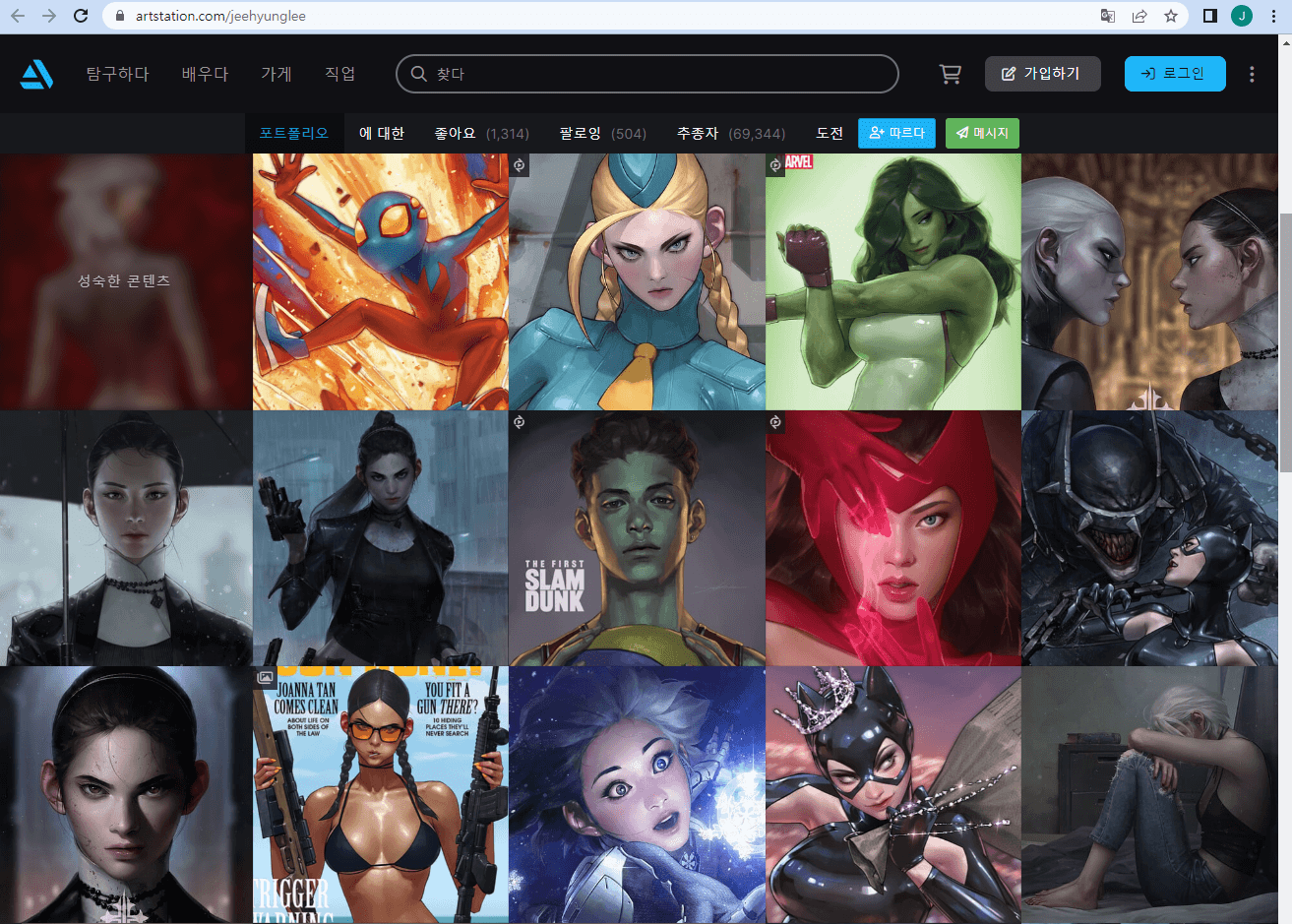This screenshot has height=924, width=1292.
Task: Open the 가게 menu
Action: point(277,74)
